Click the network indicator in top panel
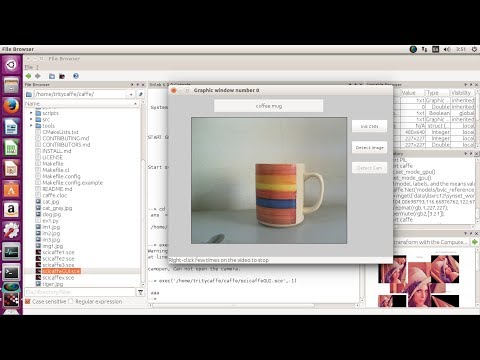480x360 pixels. pos(424,49)
